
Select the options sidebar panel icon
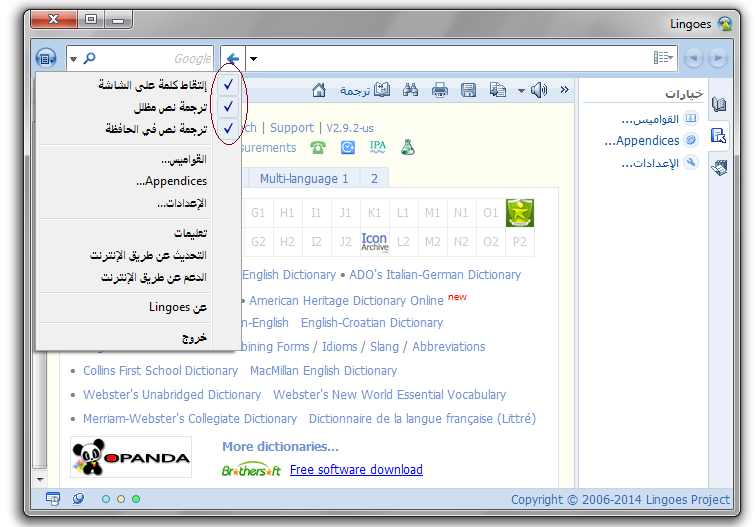pos(718,136)
